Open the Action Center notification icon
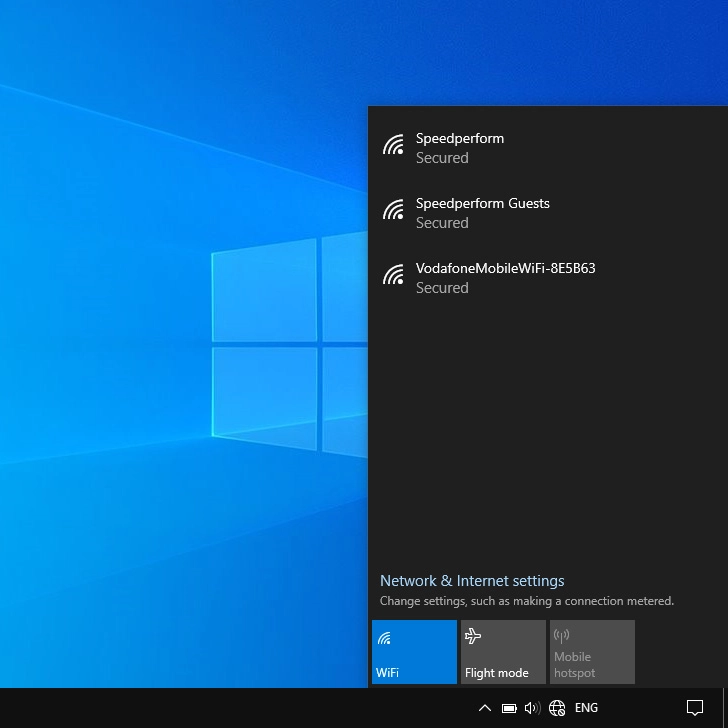The height and width of the screenshot is (728, 728). pos(695,708)
